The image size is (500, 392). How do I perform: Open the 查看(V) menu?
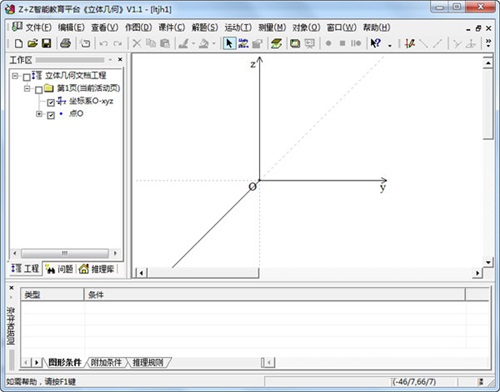(105, 27)
